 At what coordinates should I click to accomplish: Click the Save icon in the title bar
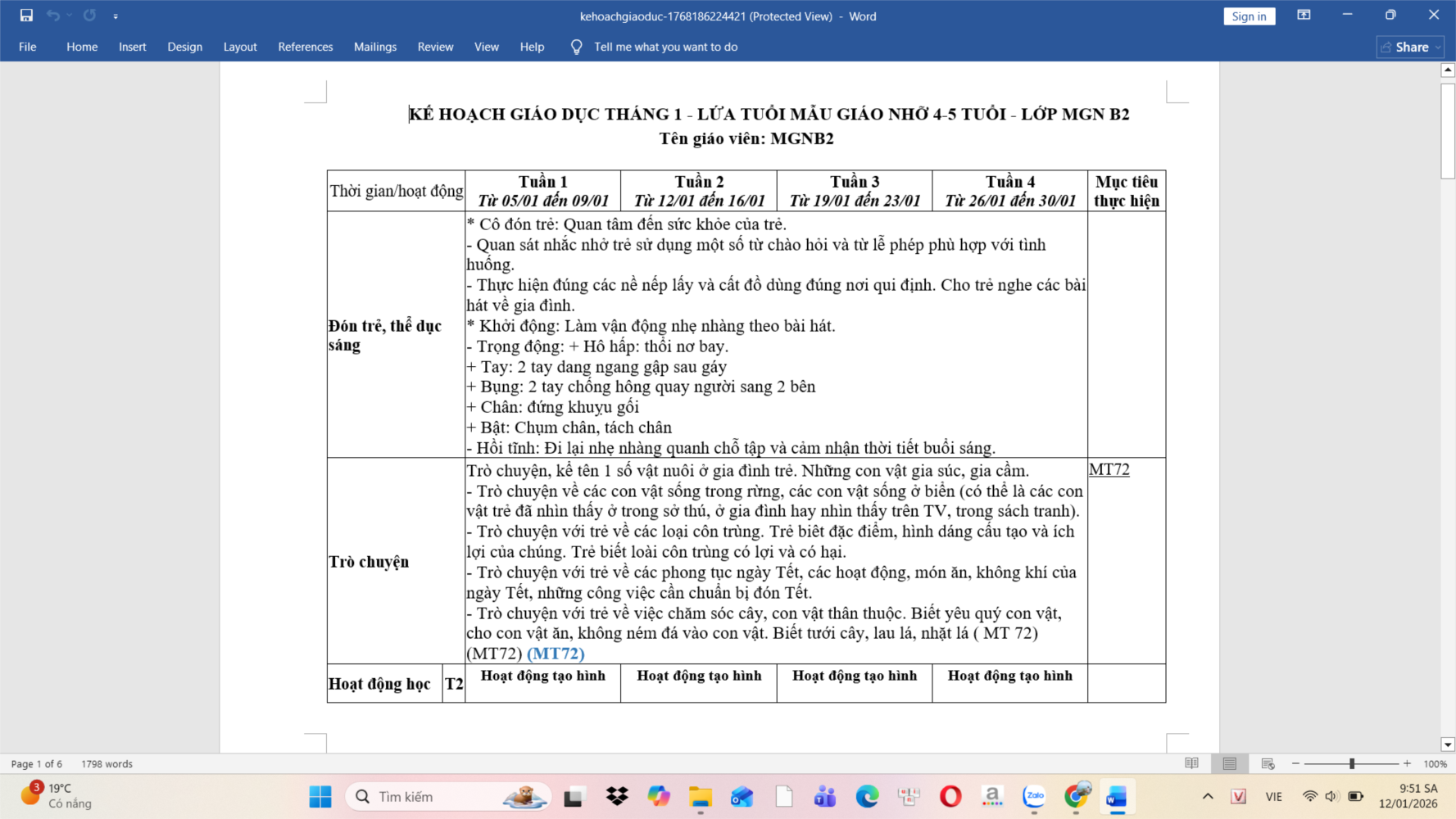point(26,16)
